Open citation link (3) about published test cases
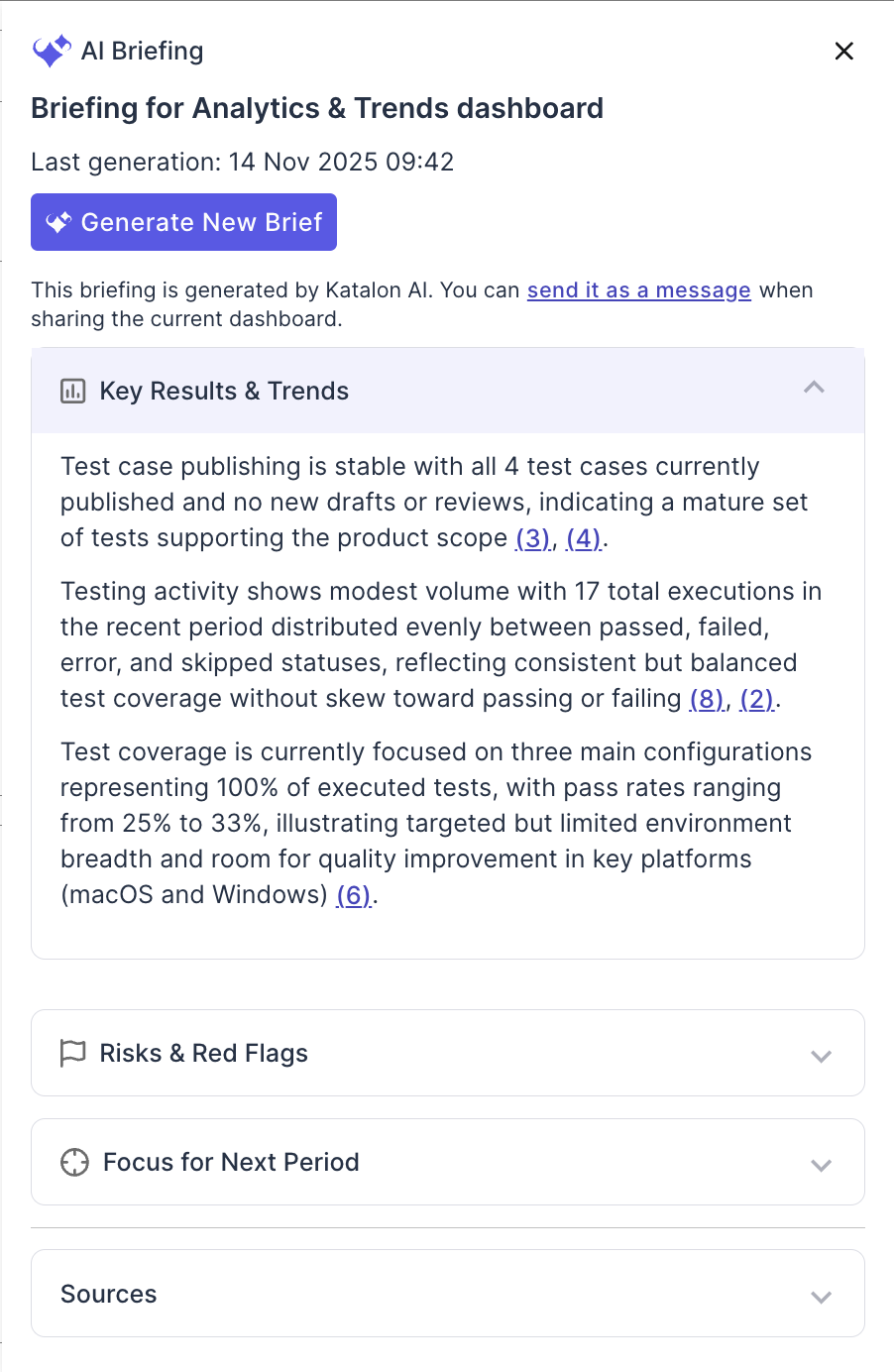This screenshot has width=894, height=1372. point(533,537)
